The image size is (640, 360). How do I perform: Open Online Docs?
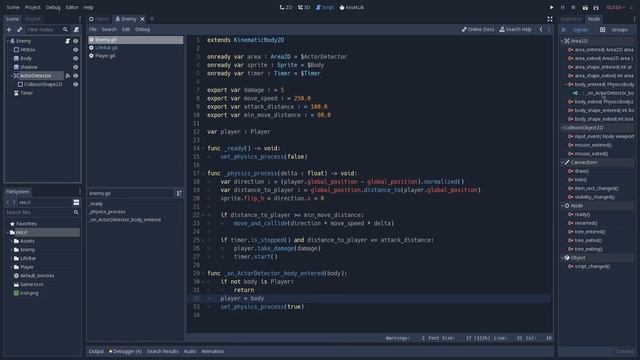coord(478,29)
